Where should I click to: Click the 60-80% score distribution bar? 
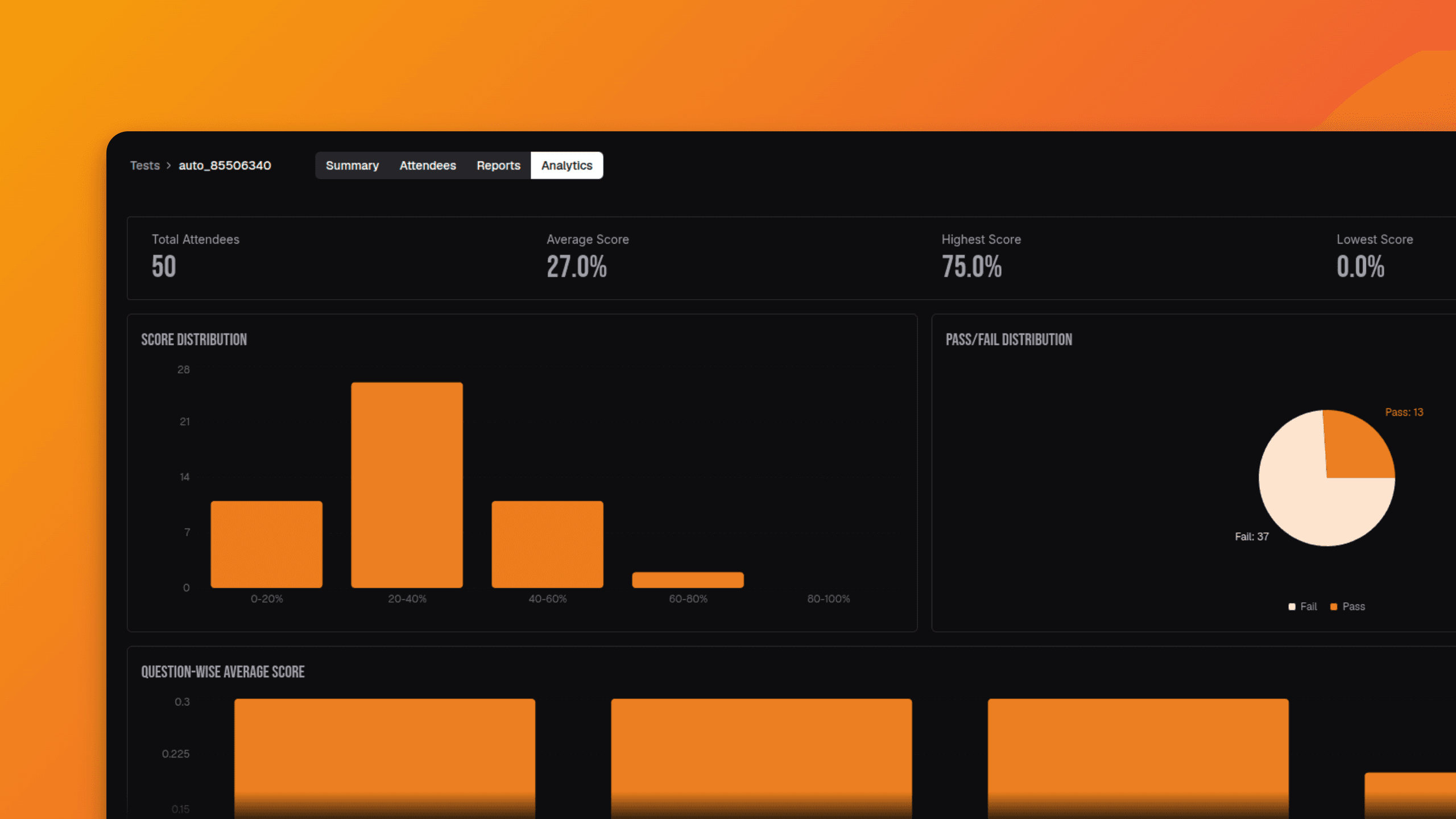click(688, 580)
